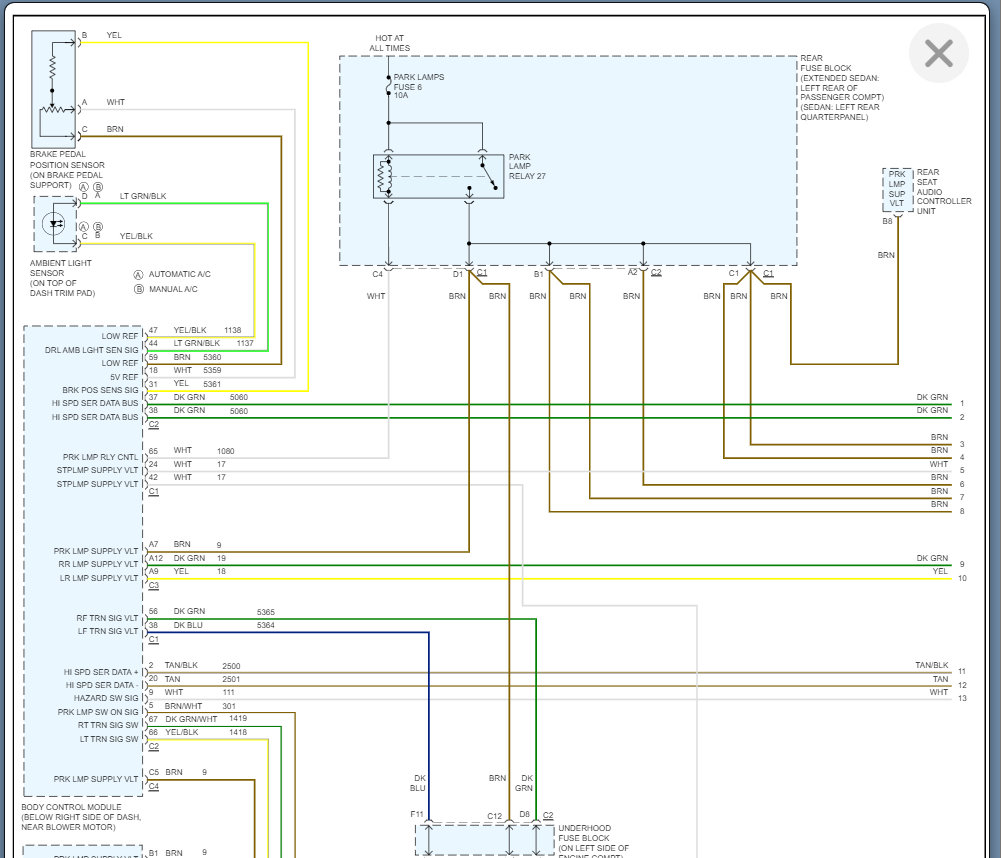Click the Rear Seat Audio Controller Unit box

point(897,190)
